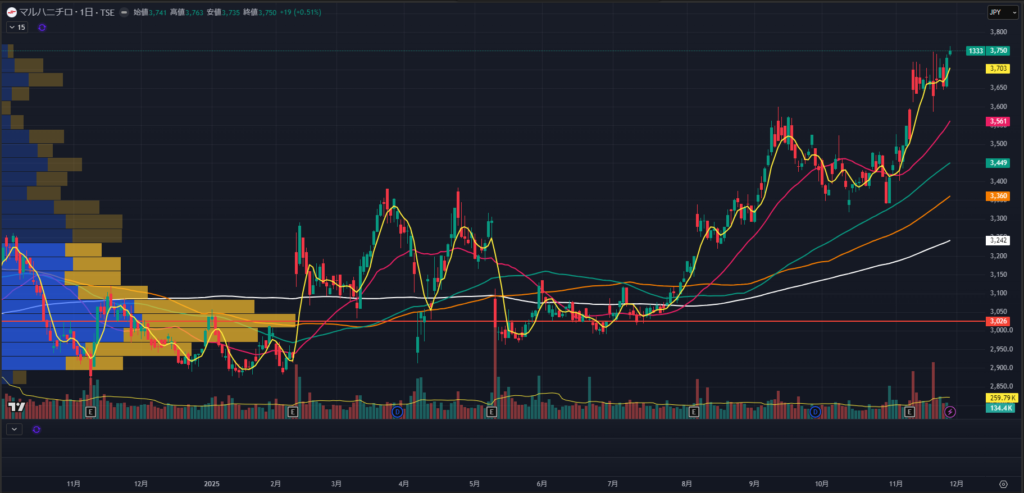Open the earnings marker near November 2024

point(91,411)
